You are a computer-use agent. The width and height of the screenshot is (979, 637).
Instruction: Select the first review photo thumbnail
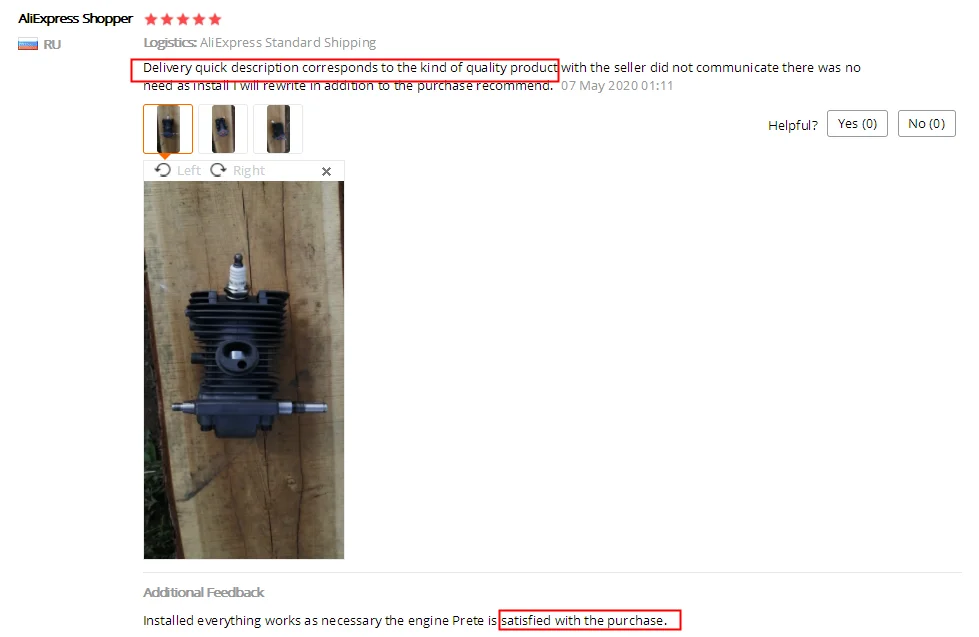(168, 129)
